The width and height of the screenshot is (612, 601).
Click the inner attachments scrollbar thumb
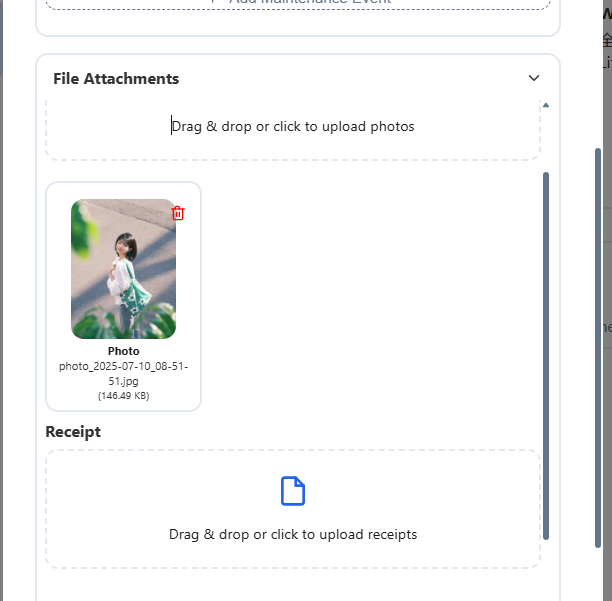tap(546, 356)
